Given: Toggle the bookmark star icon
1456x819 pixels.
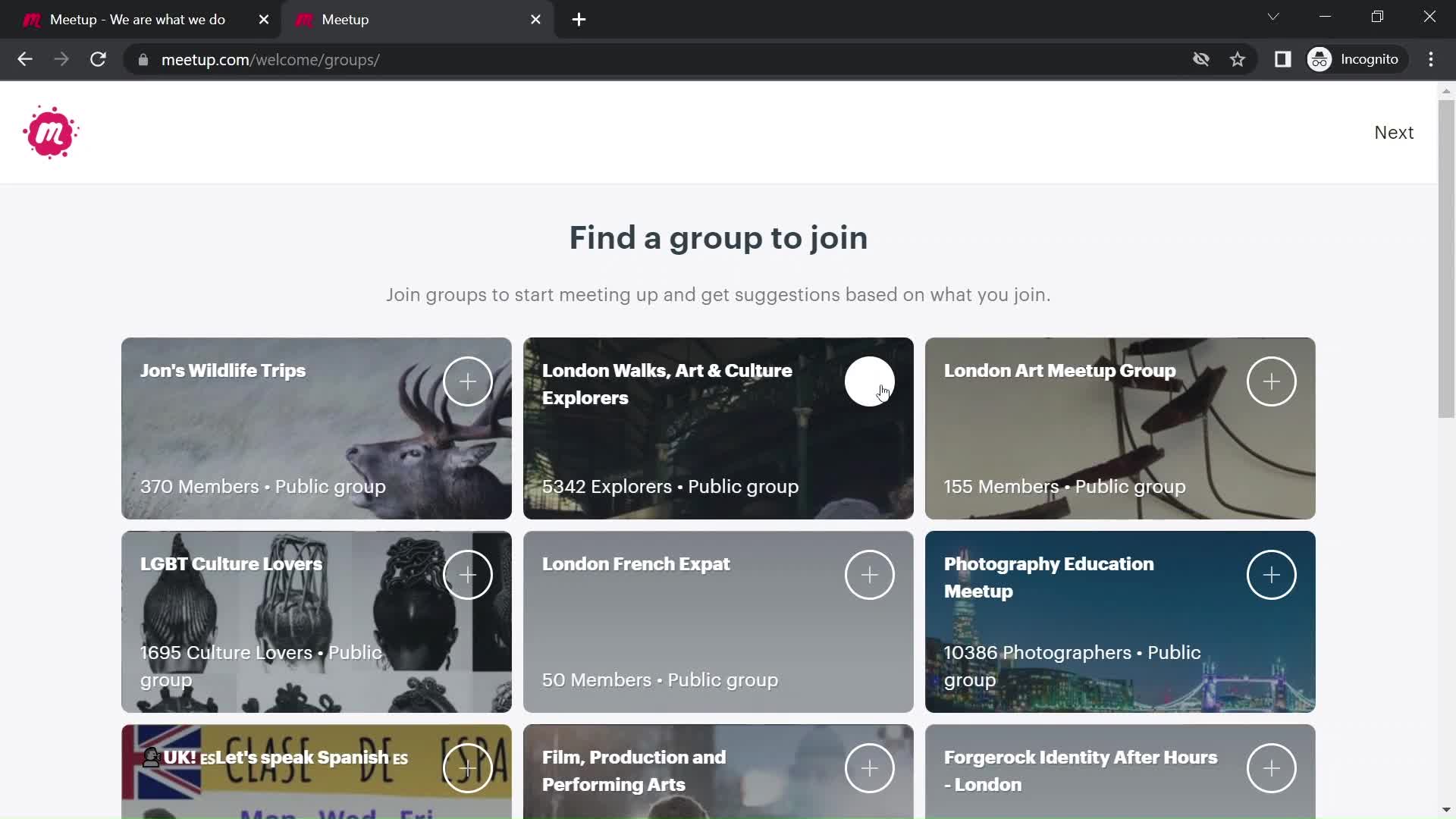Looking at the screenshot, I should pos(1238,59).
